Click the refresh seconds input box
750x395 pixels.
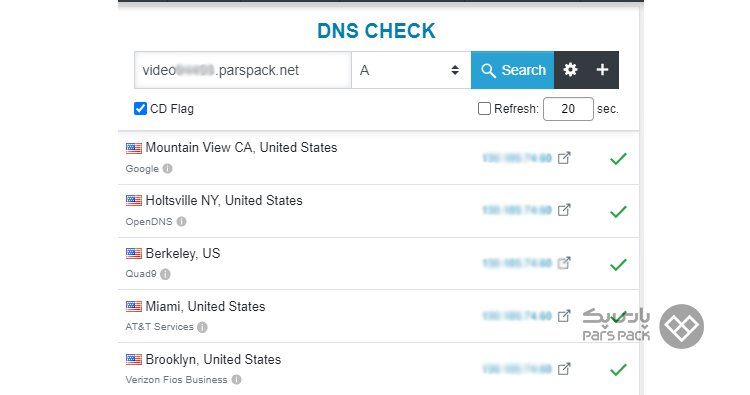[x=568, y=109]
